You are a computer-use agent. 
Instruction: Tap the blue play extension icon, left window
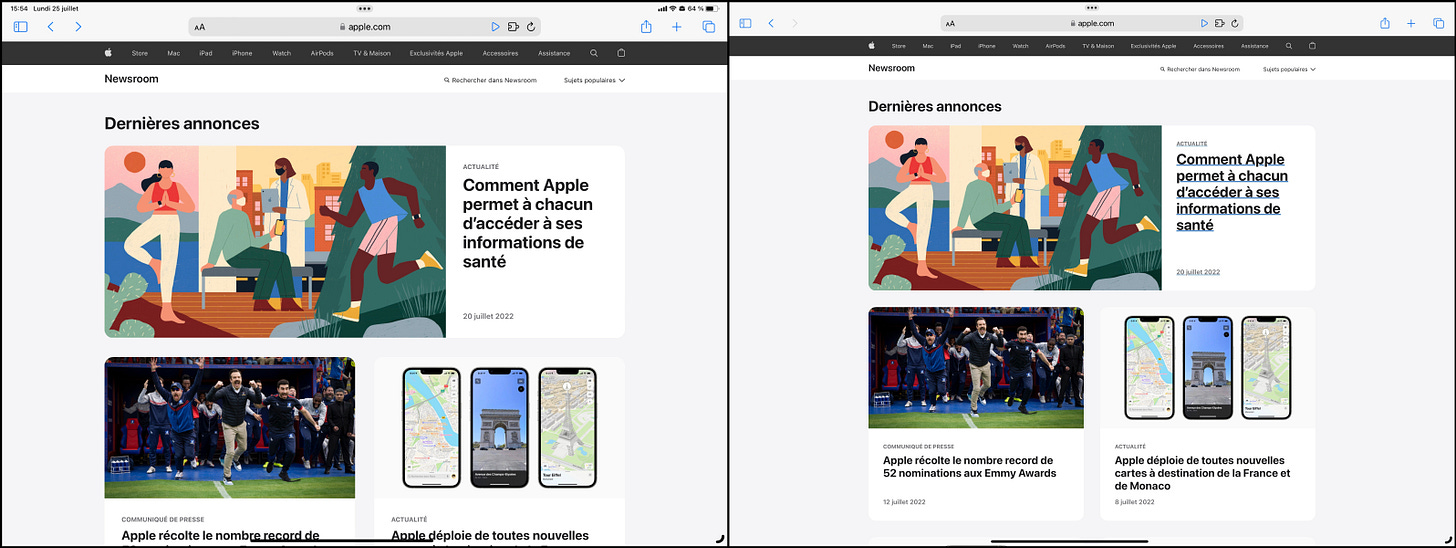(495, 27)
